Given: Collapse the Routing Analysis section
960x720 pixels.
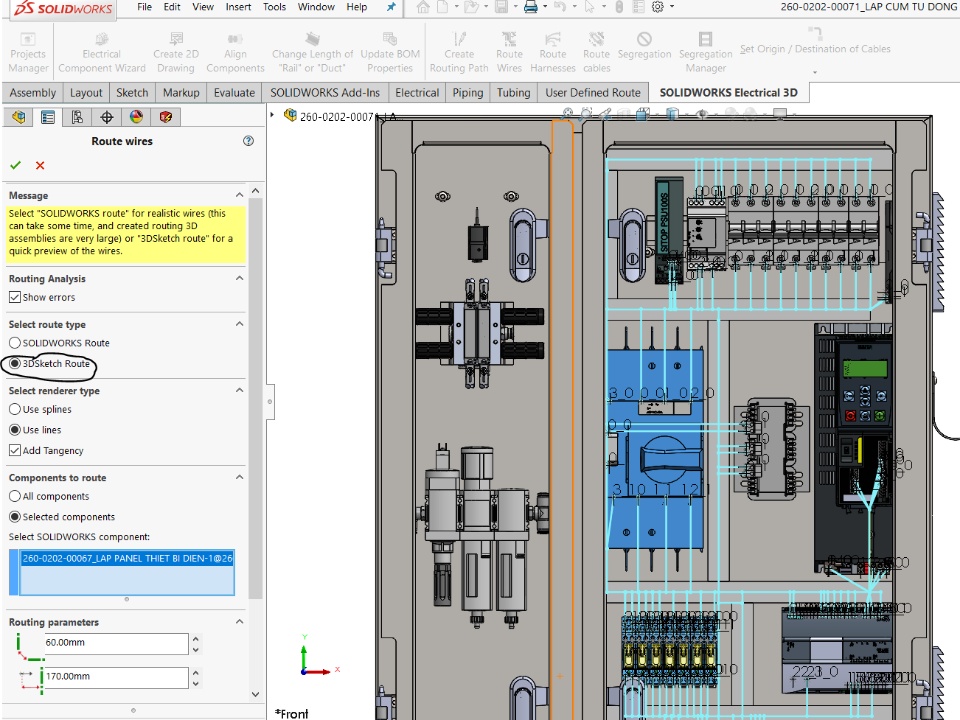Looking at the screenshot, I should 240,279.
